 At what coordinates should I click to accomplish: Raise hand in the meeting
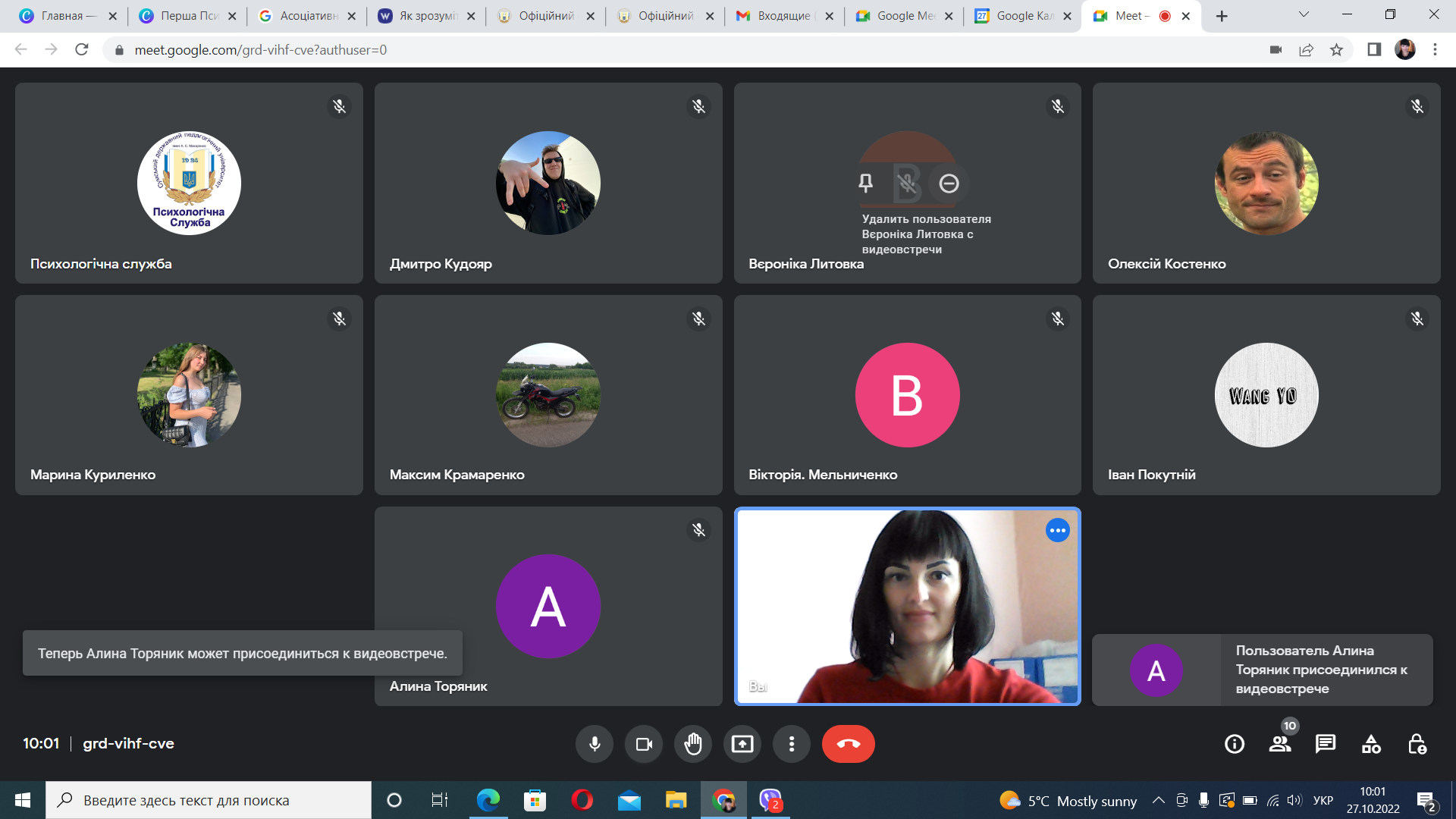(693, 744)
